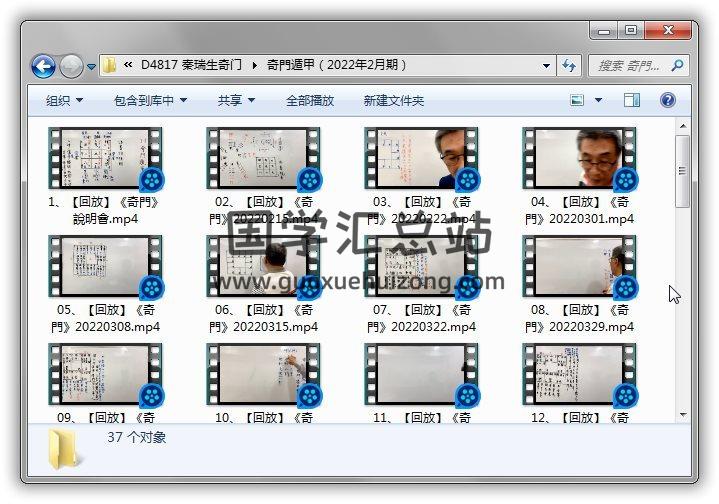Select video thumbnail numbered 12
This screenshot has height=504, width=719.
(580, 374)
